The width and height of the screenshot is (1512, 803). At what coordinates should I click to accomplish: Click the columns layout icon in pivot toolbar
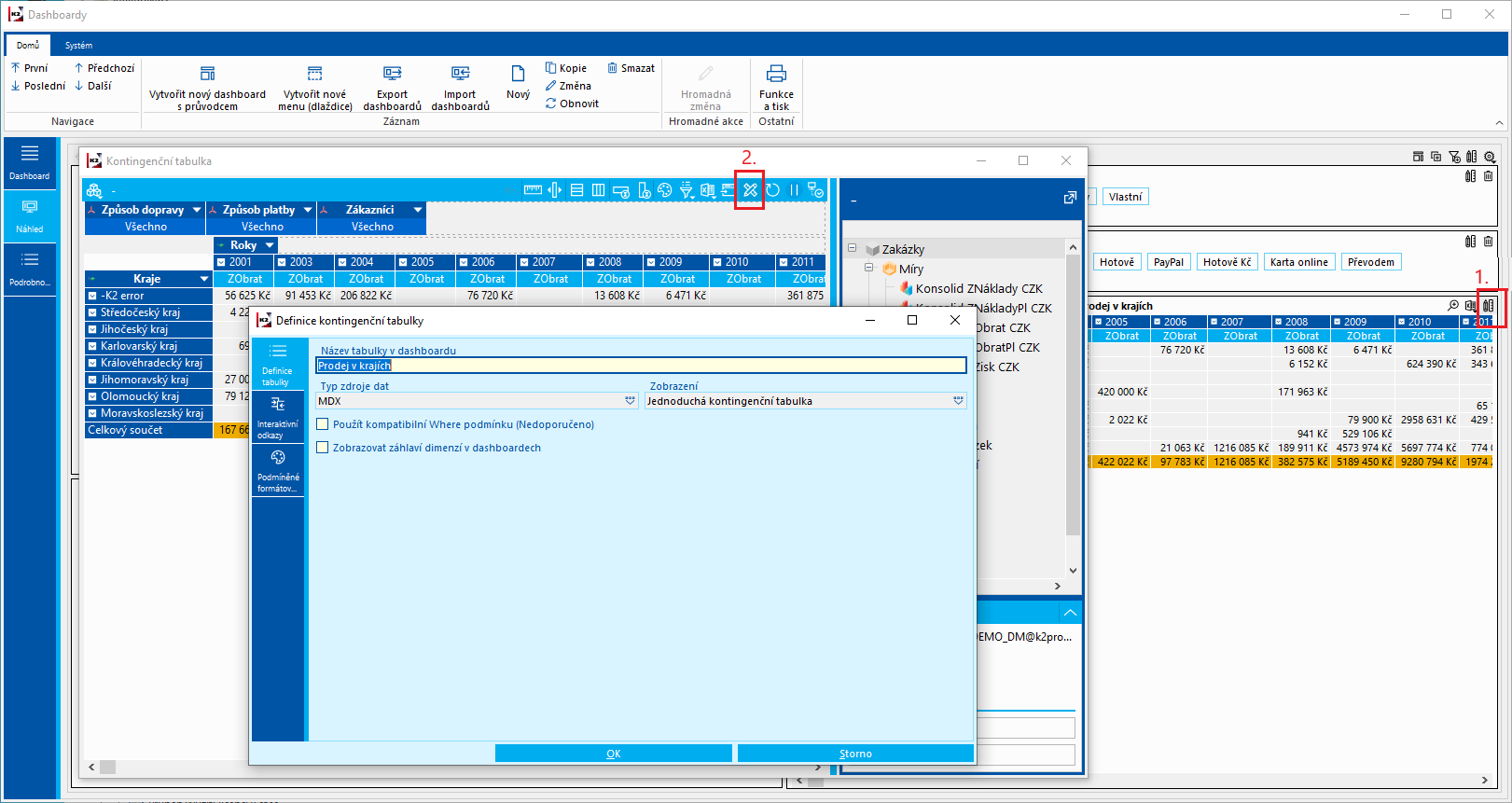(599, 190)
